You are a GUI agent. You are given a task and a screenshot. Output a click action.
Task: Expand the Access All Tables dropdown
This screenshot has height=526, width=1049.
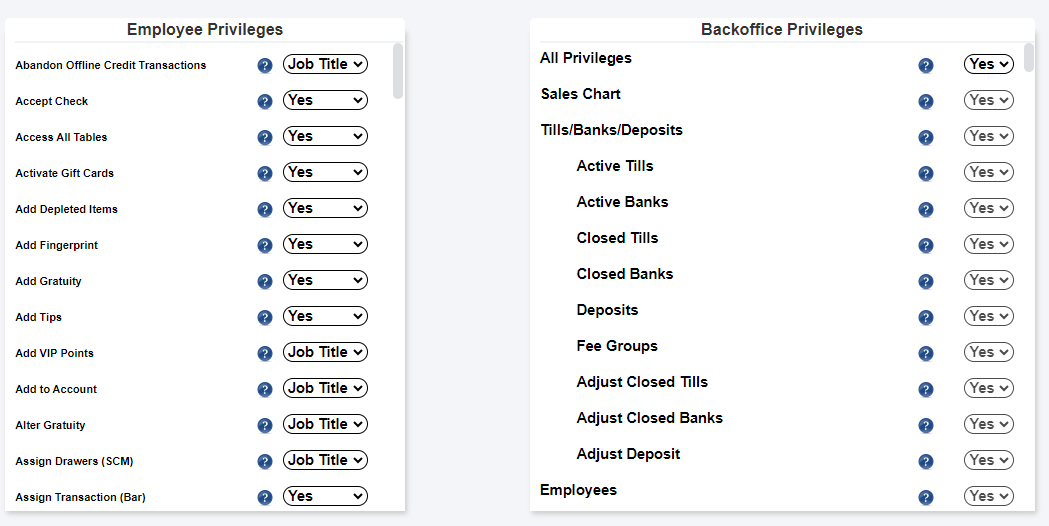[x=325, y=136]
